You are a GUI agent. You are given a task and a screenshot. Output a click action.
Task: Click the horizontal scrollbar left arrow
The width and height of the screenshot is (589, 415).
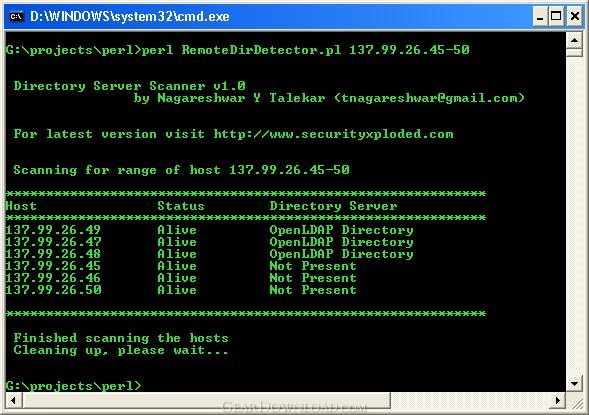pos(14,400)
